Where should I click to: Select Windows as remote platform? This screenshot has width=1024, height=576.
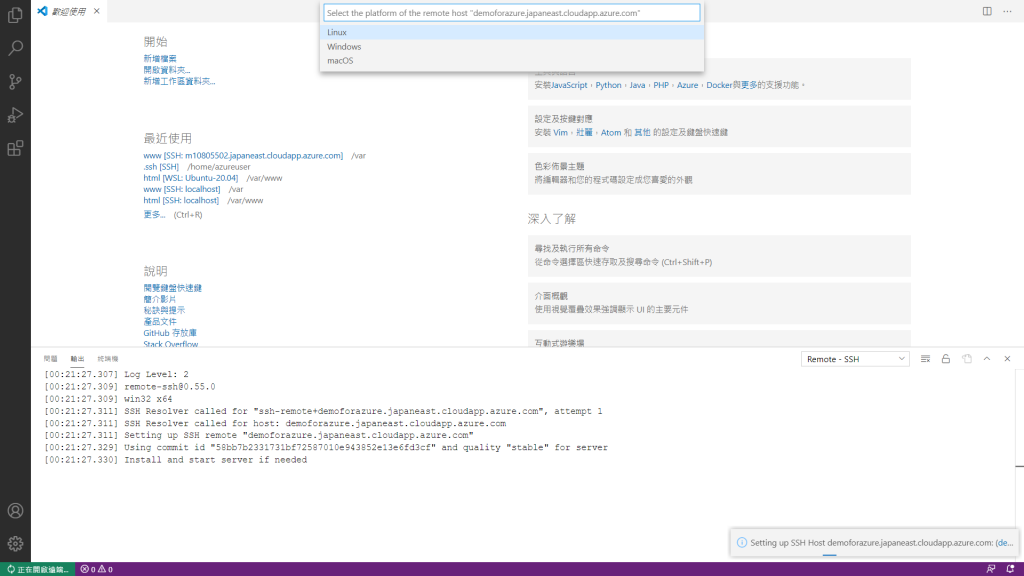click(x=512, y=46)
